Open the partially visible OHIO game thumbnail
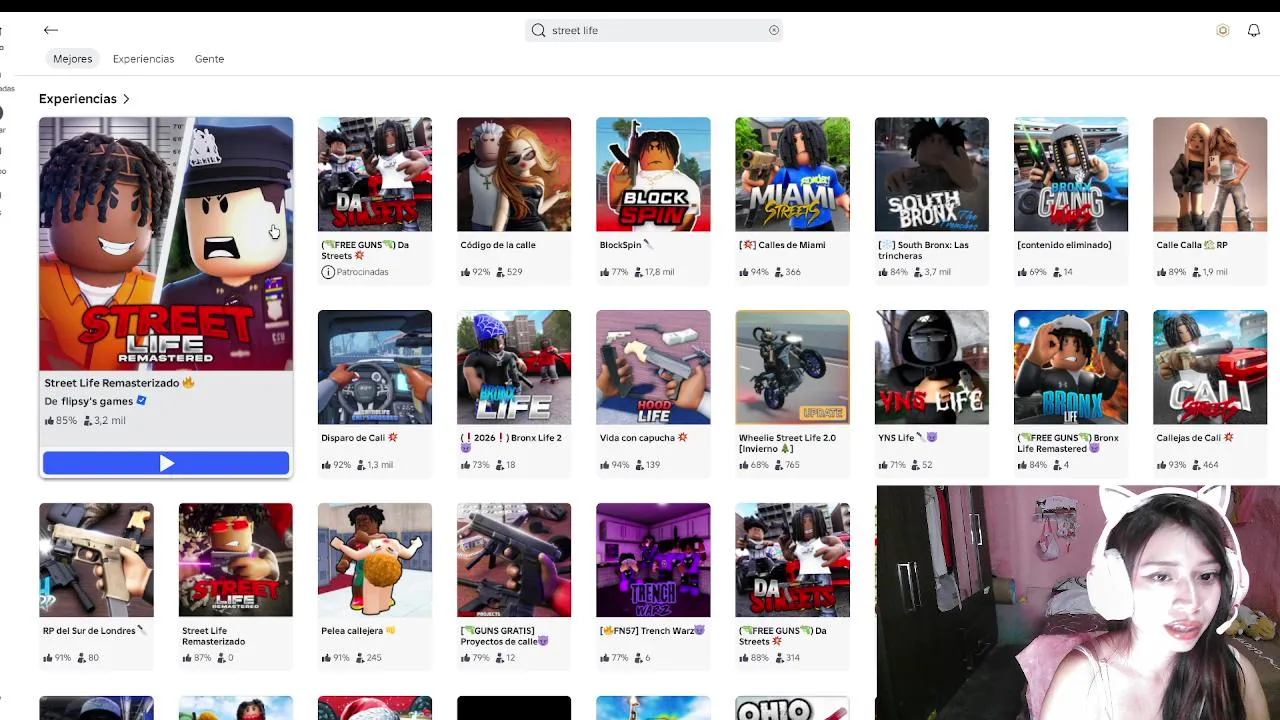 pyautogui.click(x=792, y=708)
